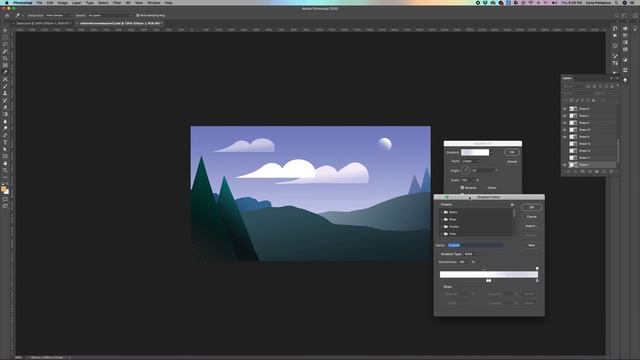The height and width of the screenshot is (360, 640).
Task: Select the Eraser tool
Action: click(5, 107)
